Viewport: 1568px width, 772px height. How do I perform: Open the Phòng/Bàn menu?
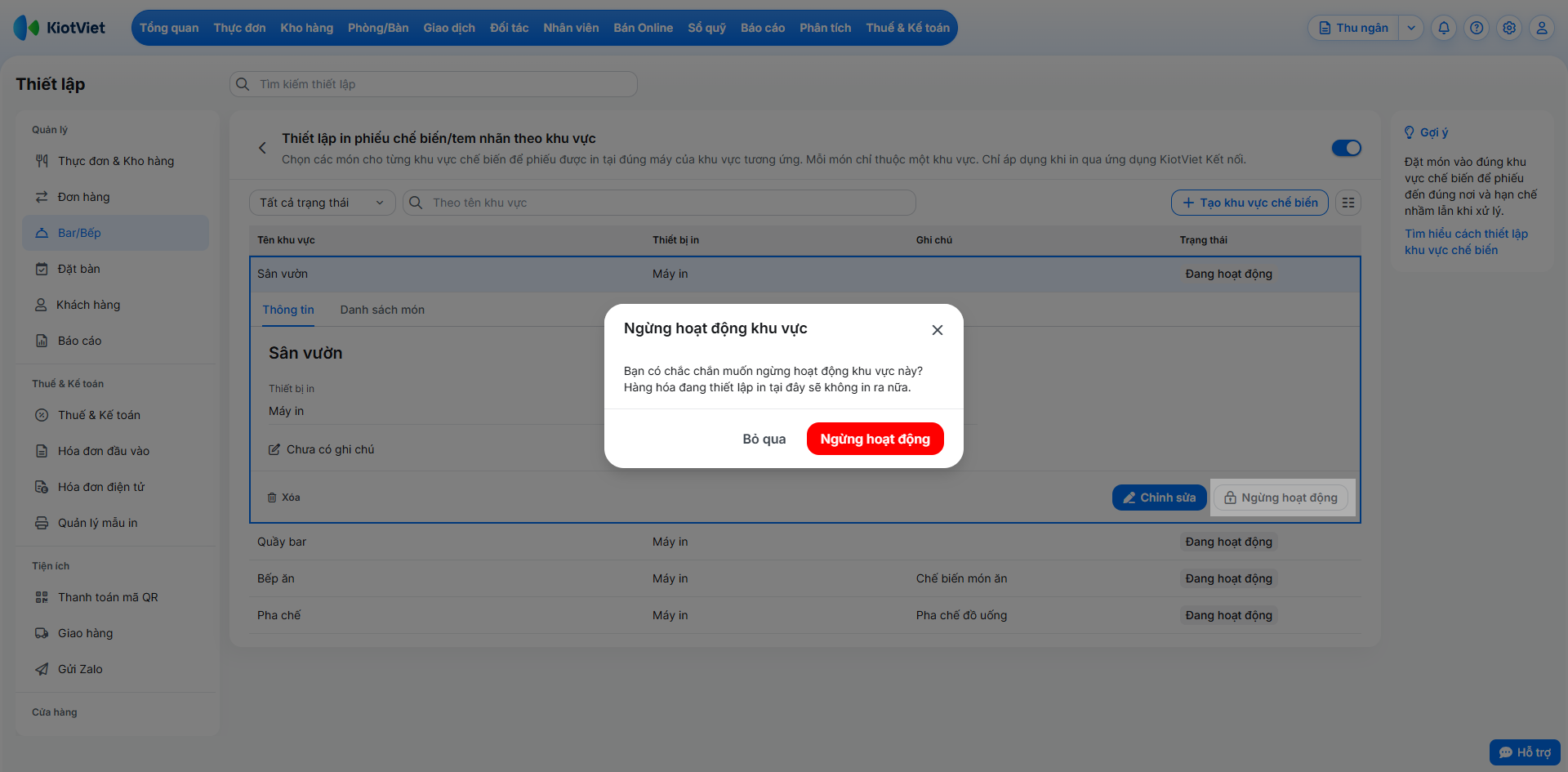378,28
